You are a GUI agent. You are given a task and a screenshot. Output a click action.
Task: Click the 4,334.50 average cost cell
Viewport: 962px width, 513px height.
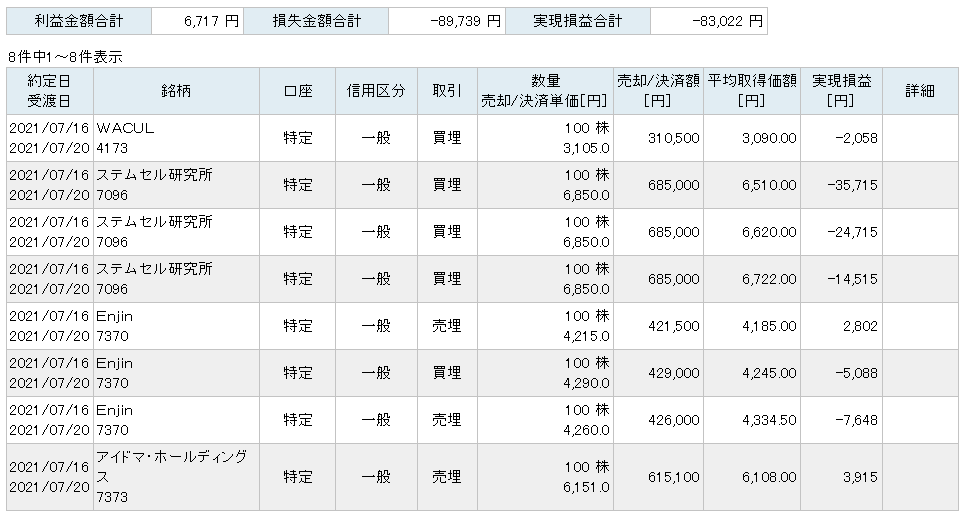coord(769,420)
